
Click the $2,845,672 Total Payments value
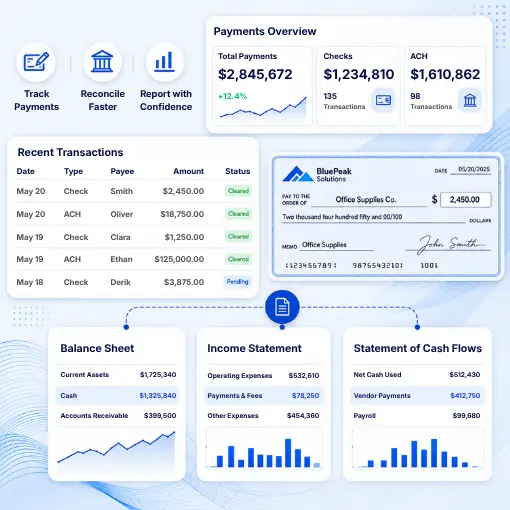click(x=255, y=74)
